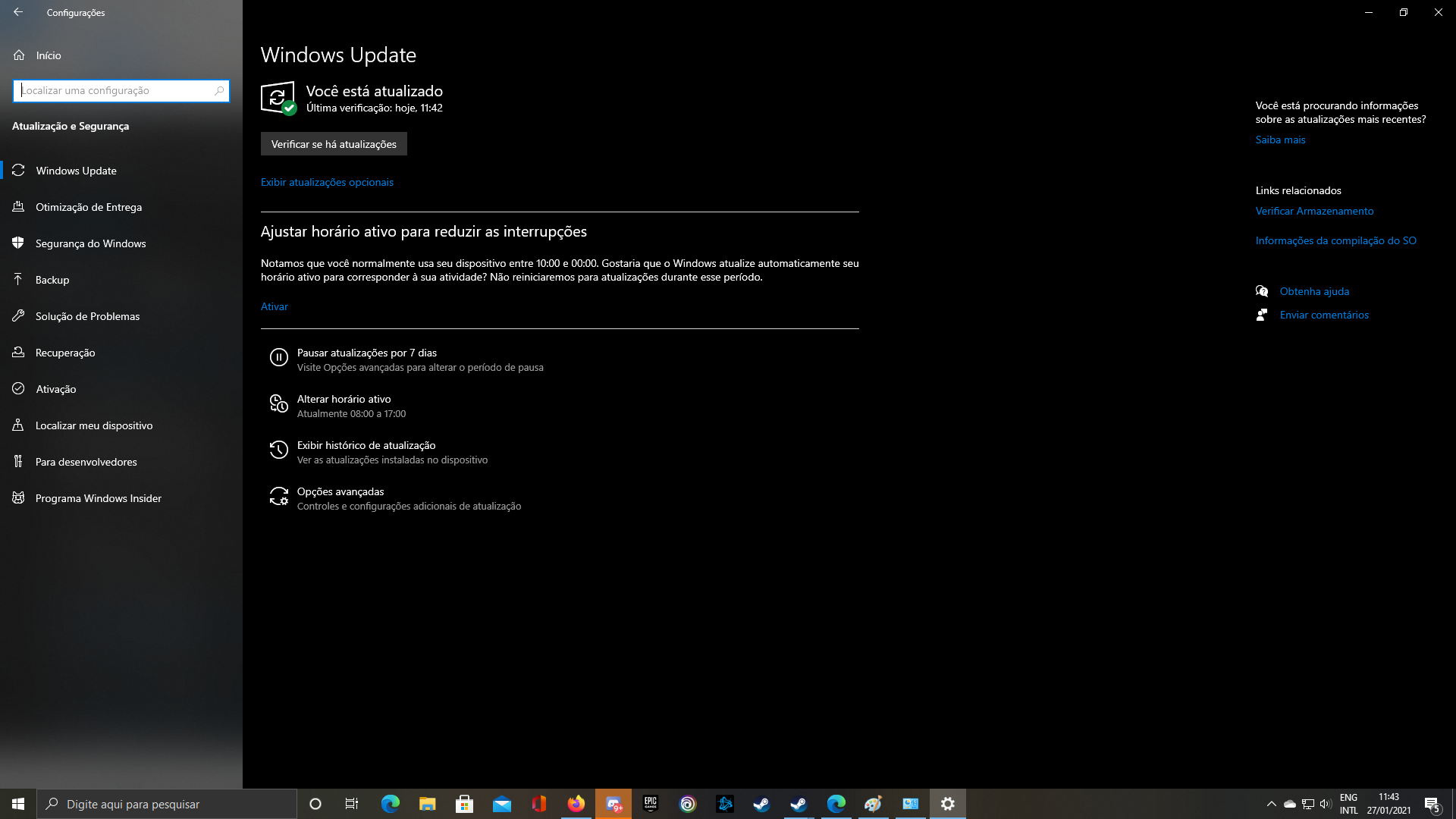Click the clock icon beside Alterar horário ativo
The image size is (1456, 819).
pos(278,403)
